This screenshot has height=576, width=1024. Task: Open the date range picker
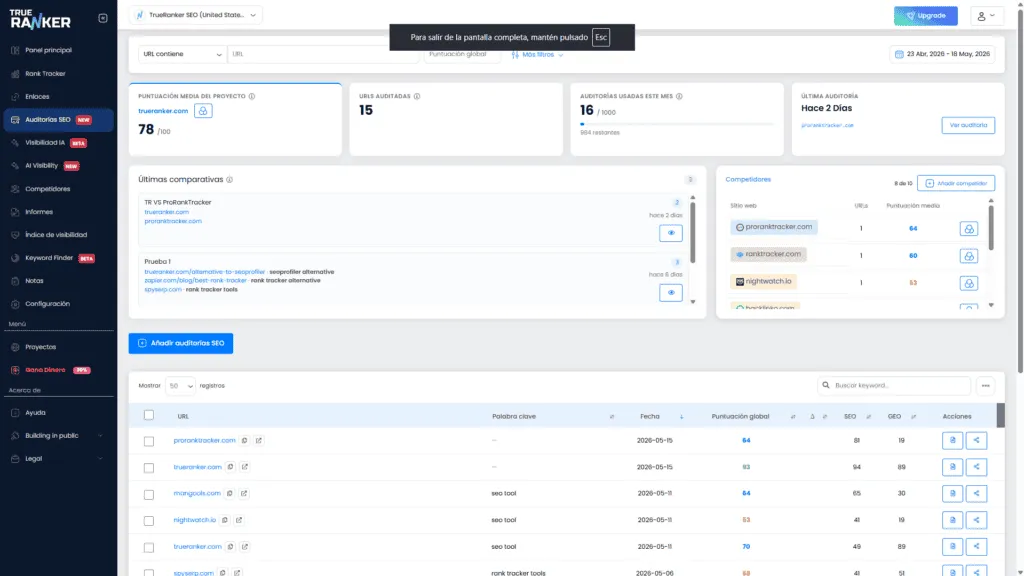click(942, 54)
